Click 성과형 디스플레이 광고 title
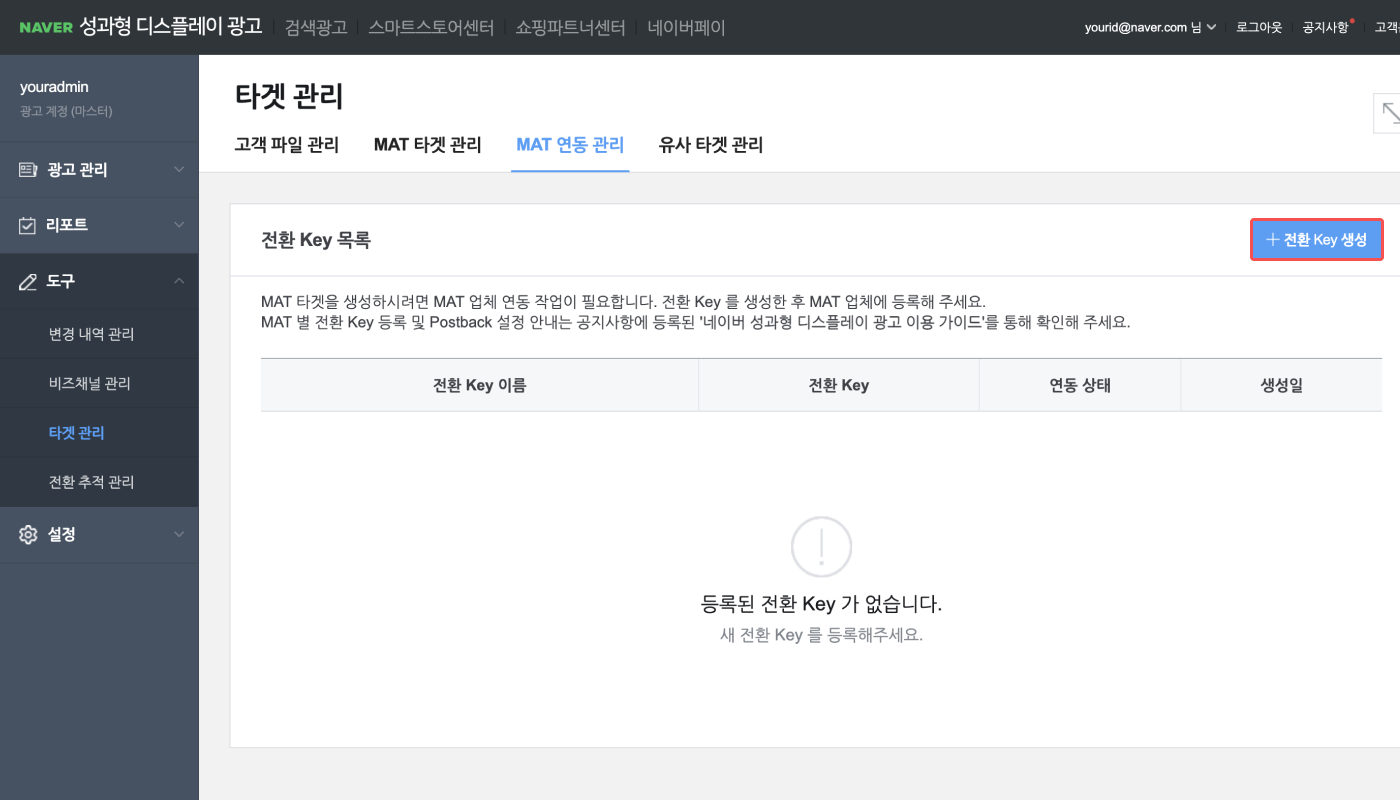The width and height of the screenshot is (1400, 800). pyautogui.click(x=170, y=27)
